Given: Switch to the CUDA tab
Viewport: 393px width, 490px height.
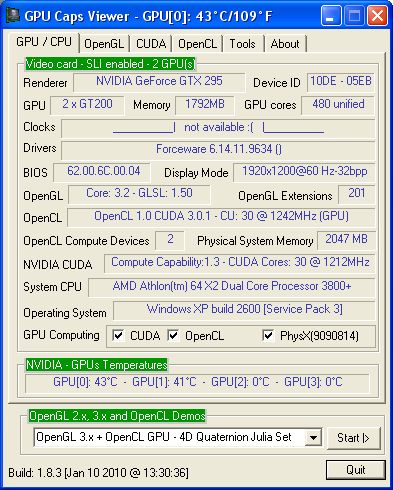Looking at the screenshot, I should pyautogui.click(x=151, y=44).
